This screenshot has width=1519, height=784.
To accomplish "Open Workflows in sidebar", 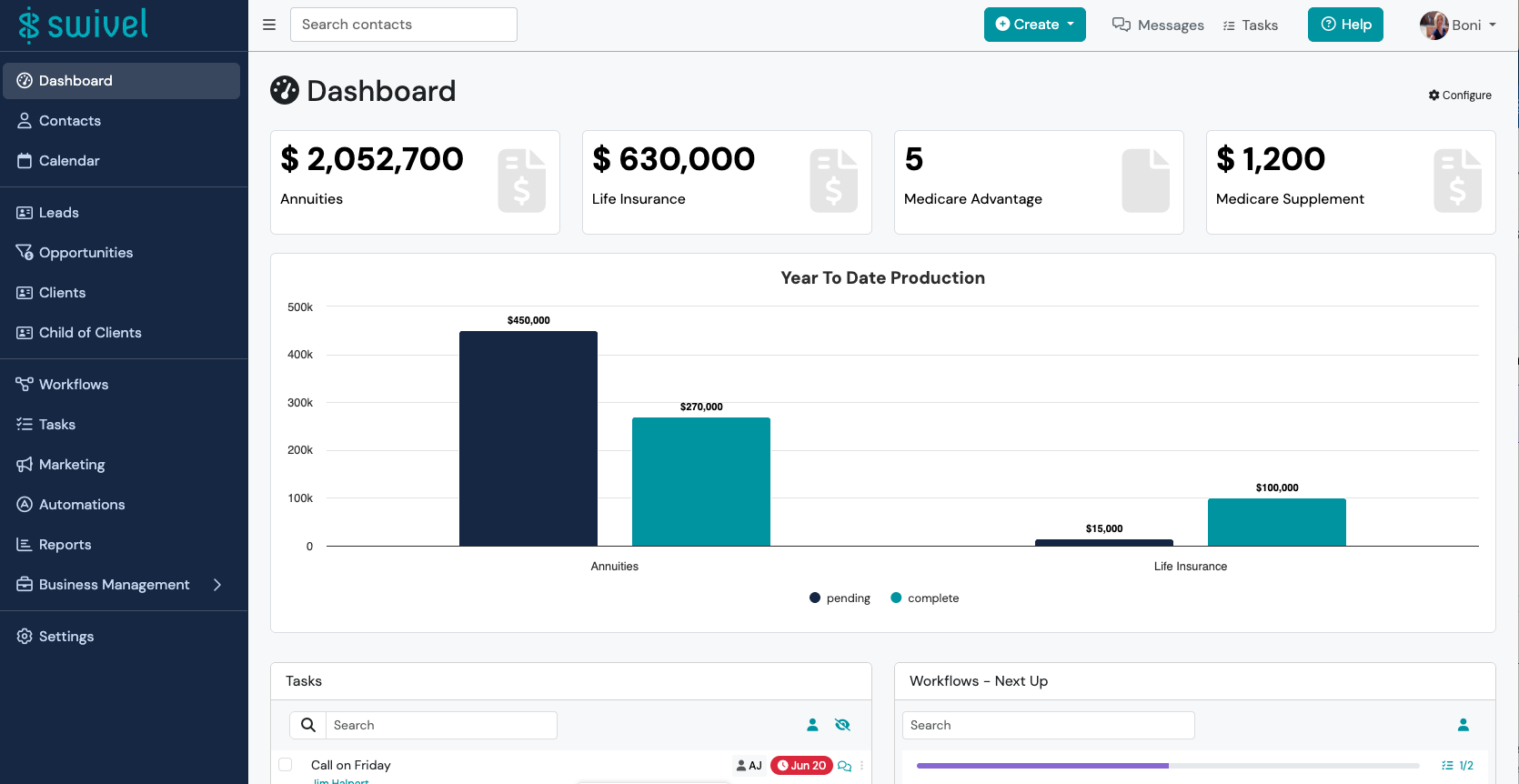I will tap(122, 385).
